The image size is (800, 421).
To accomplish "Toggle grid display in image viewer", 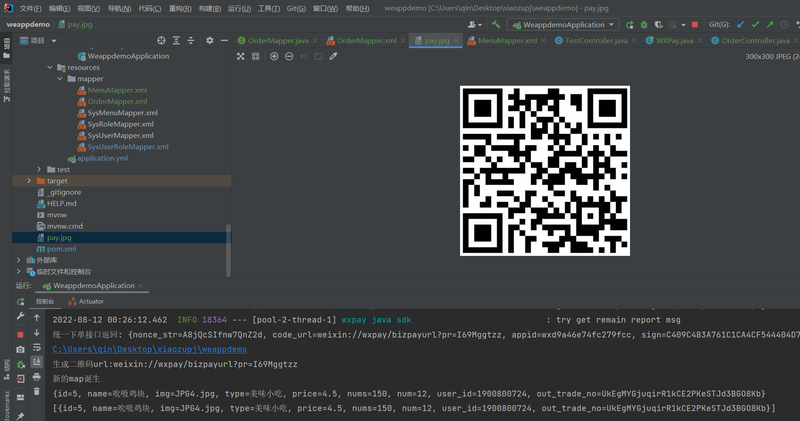I will [255, 56].
